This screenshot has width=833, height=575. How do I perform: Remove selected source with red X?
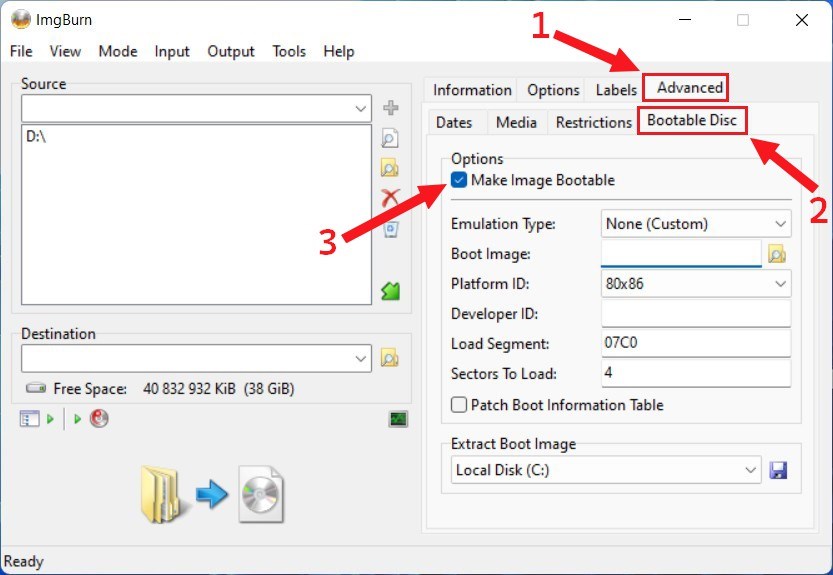click(x=390, y=198)
